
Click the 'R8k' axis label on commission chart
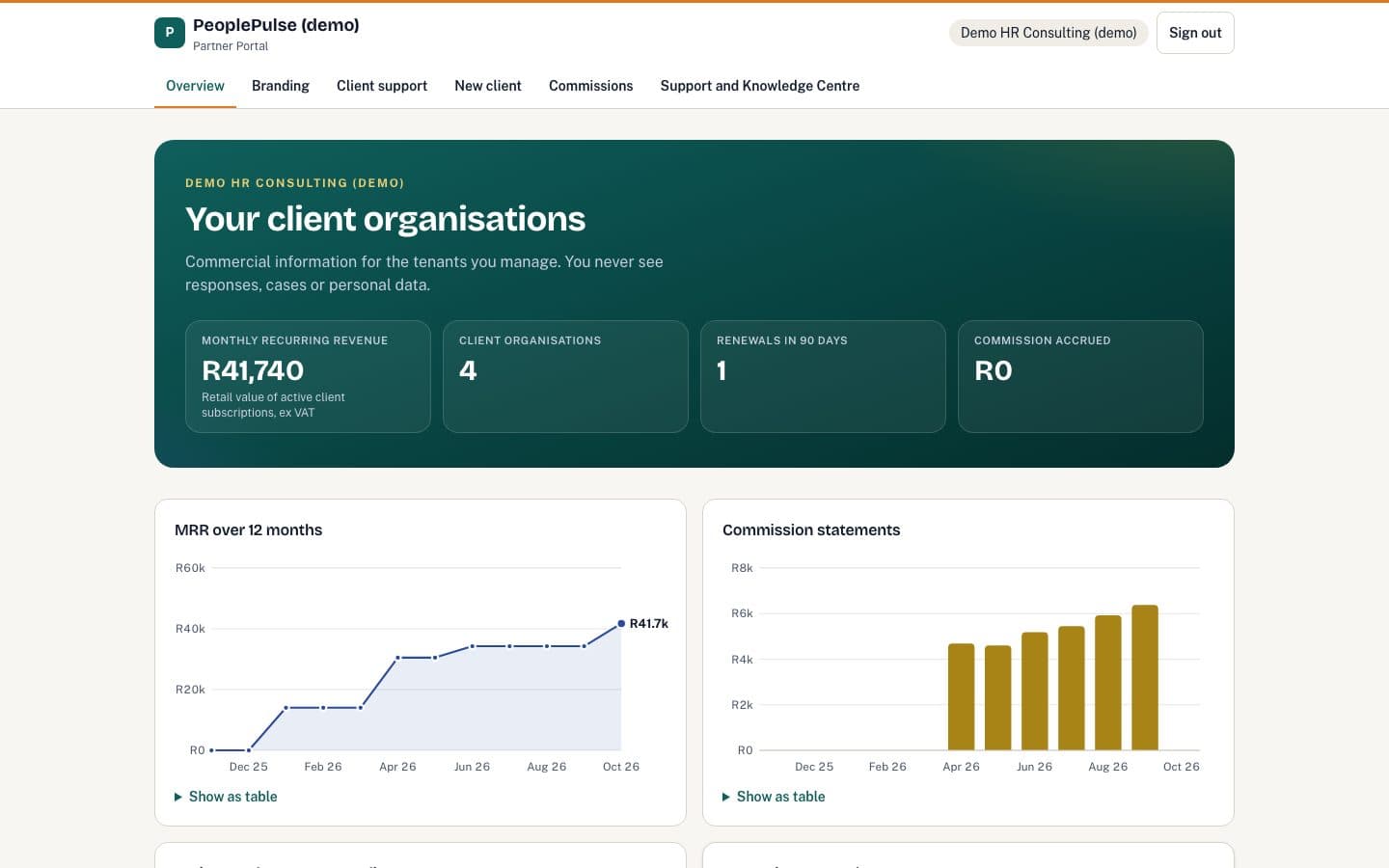tap(742, 568)
